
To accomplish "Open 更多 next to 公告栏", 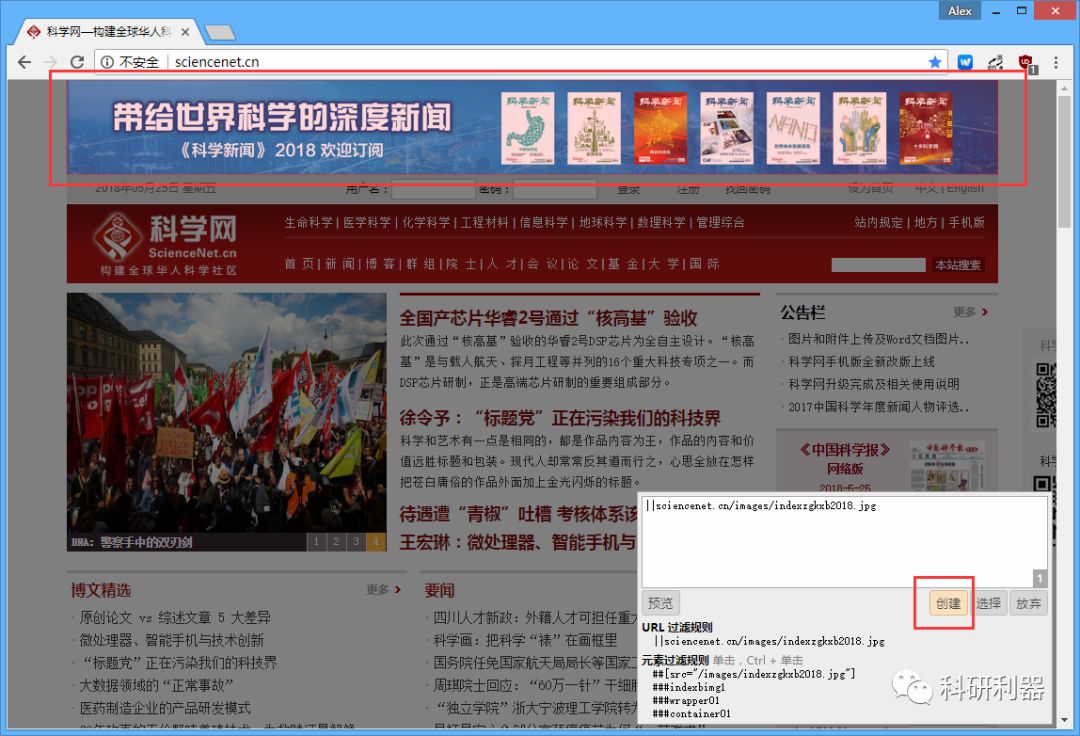I will click(x=970, y=313).
